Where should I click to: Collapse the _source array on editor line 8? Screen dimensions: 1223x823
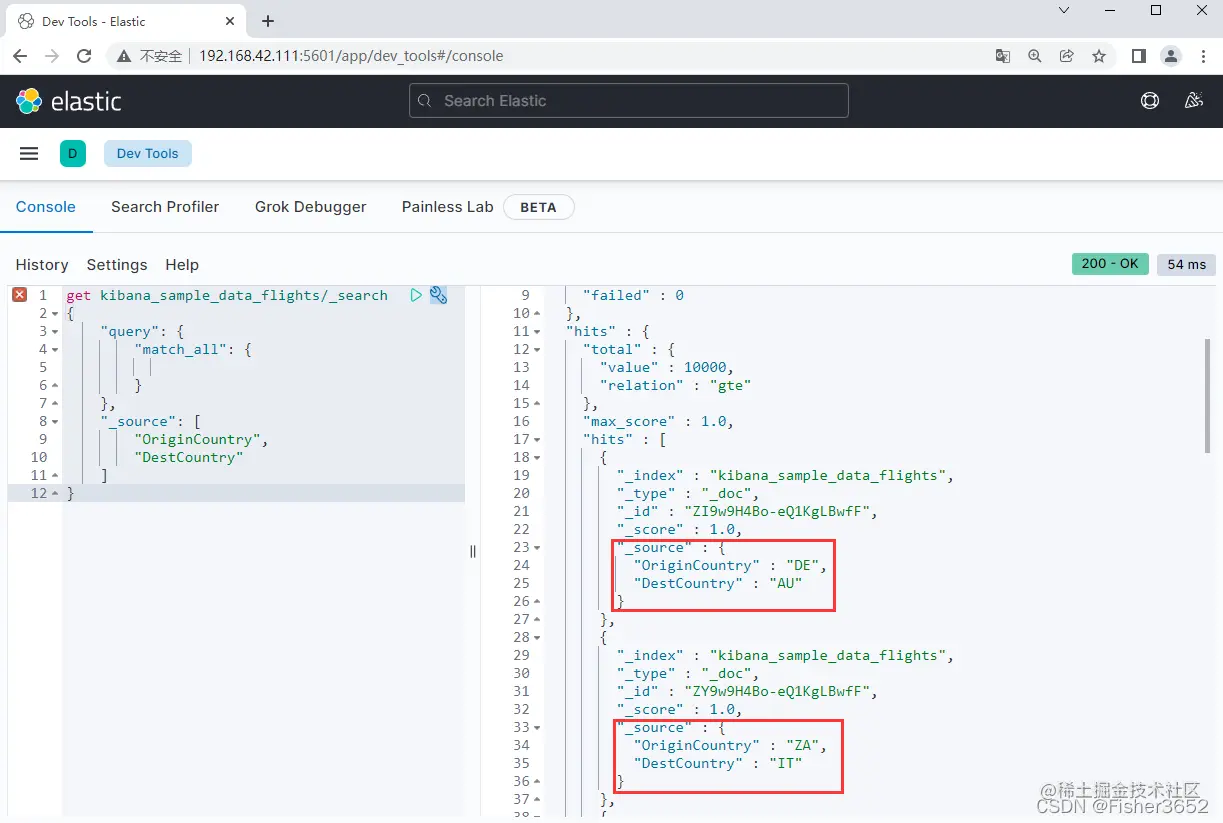55,422
